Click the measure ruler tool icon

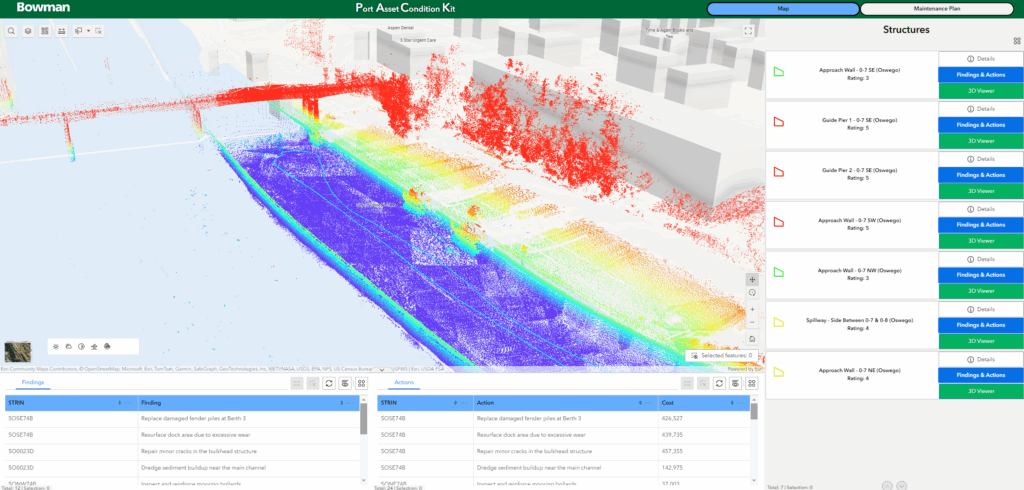pos(61,31)
